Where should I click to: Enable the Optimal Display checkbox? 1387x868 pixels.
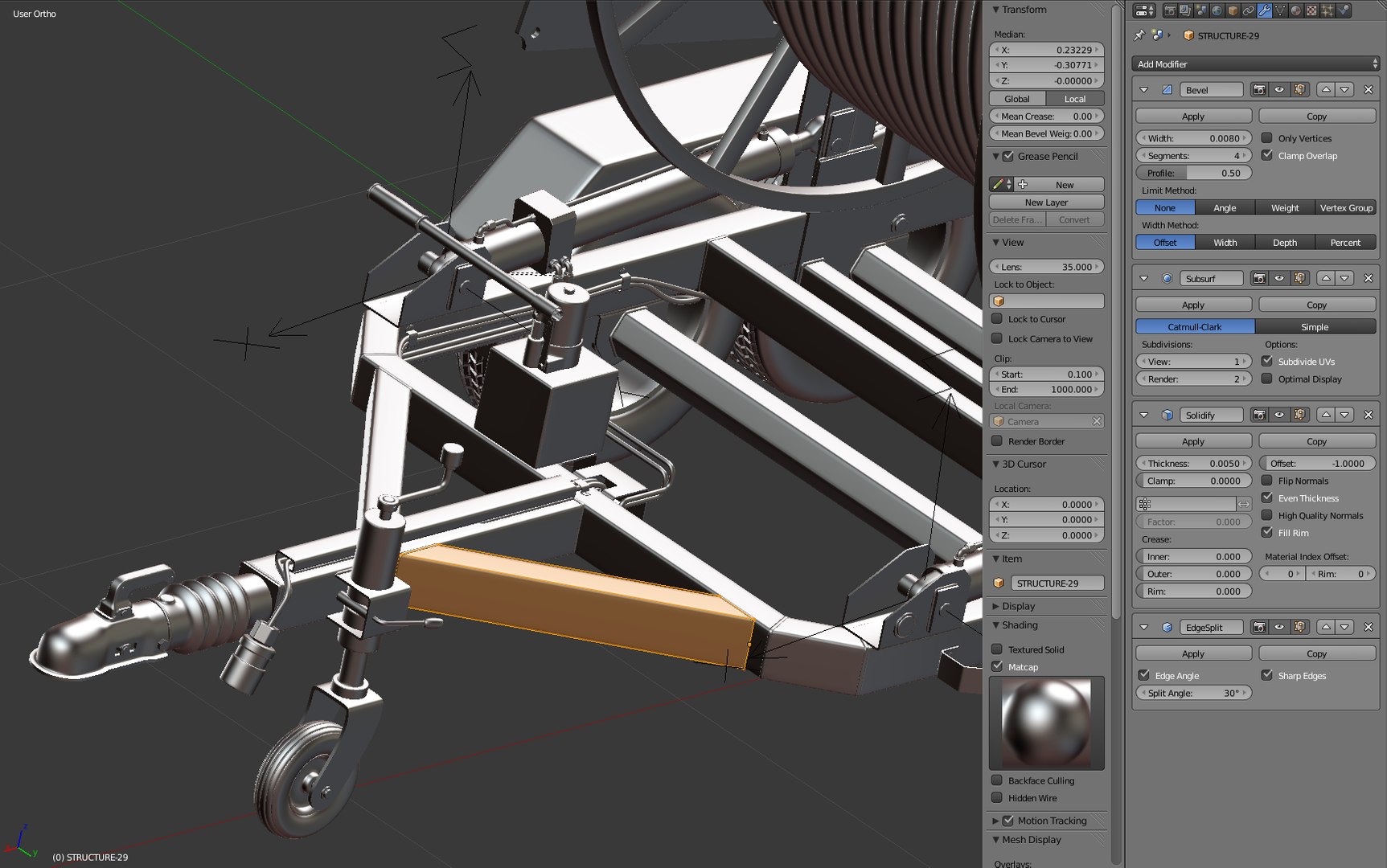[x=1267, y=379]
